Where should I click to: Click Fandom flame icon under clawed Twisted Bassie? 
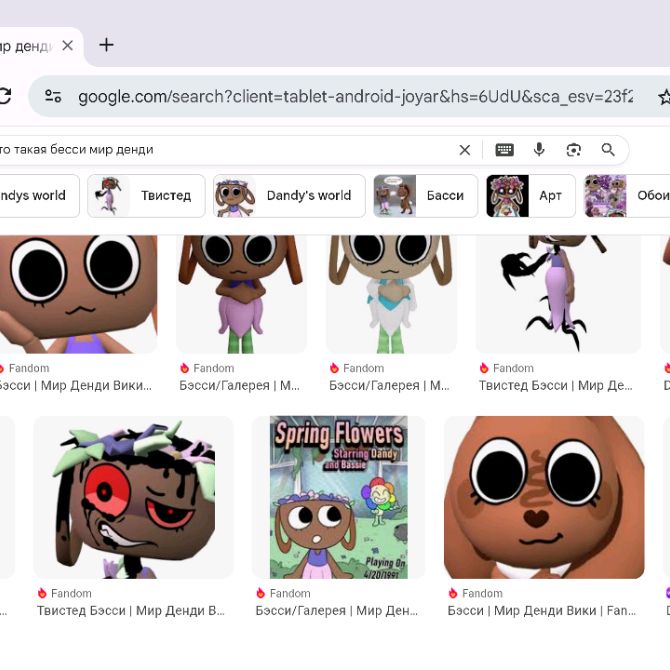484,368
